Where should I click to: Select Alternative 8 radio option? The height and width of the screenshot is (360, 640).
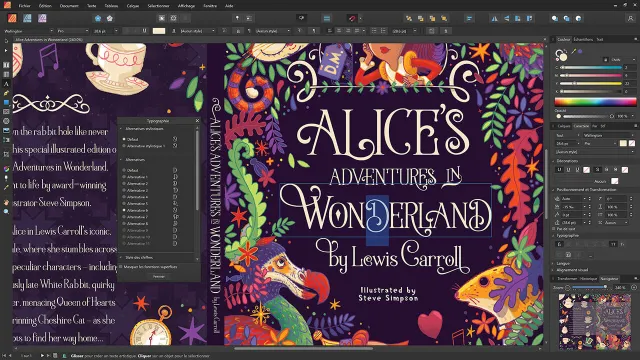click(x=124, y=224)
